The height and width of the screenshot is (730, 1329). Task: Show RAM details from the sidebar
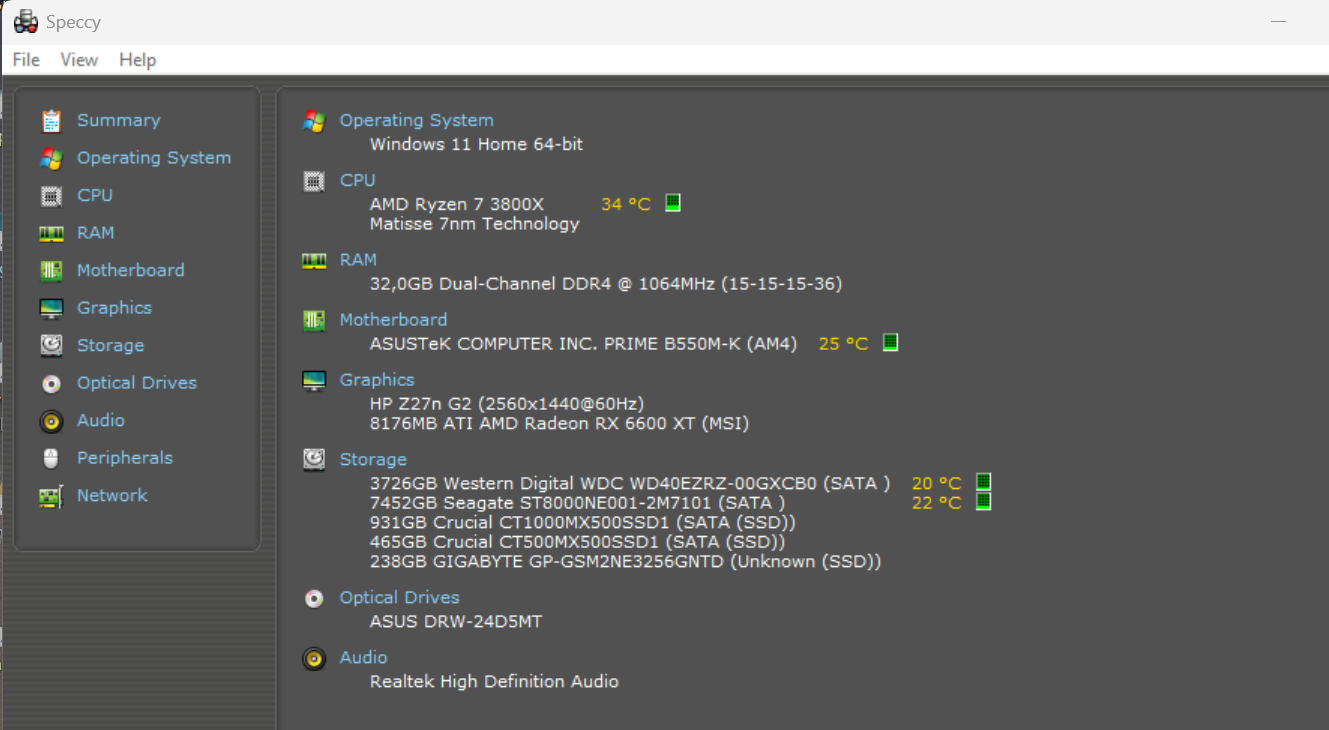tap(96, 233)
